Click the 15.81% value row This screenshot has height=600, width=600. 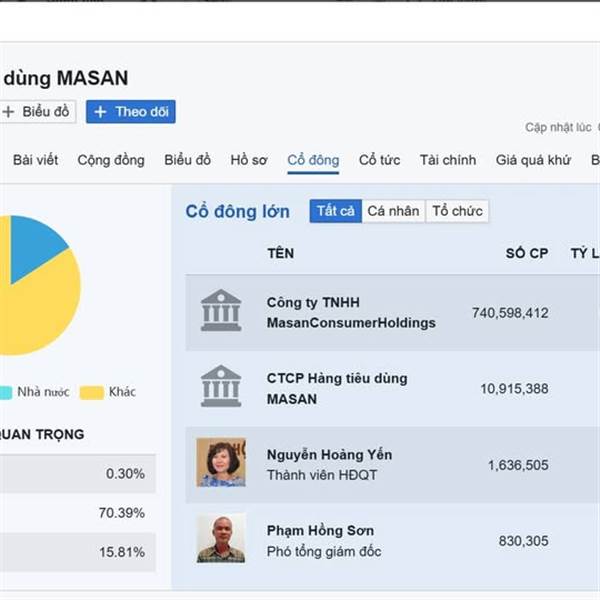[x=78, y=552]
